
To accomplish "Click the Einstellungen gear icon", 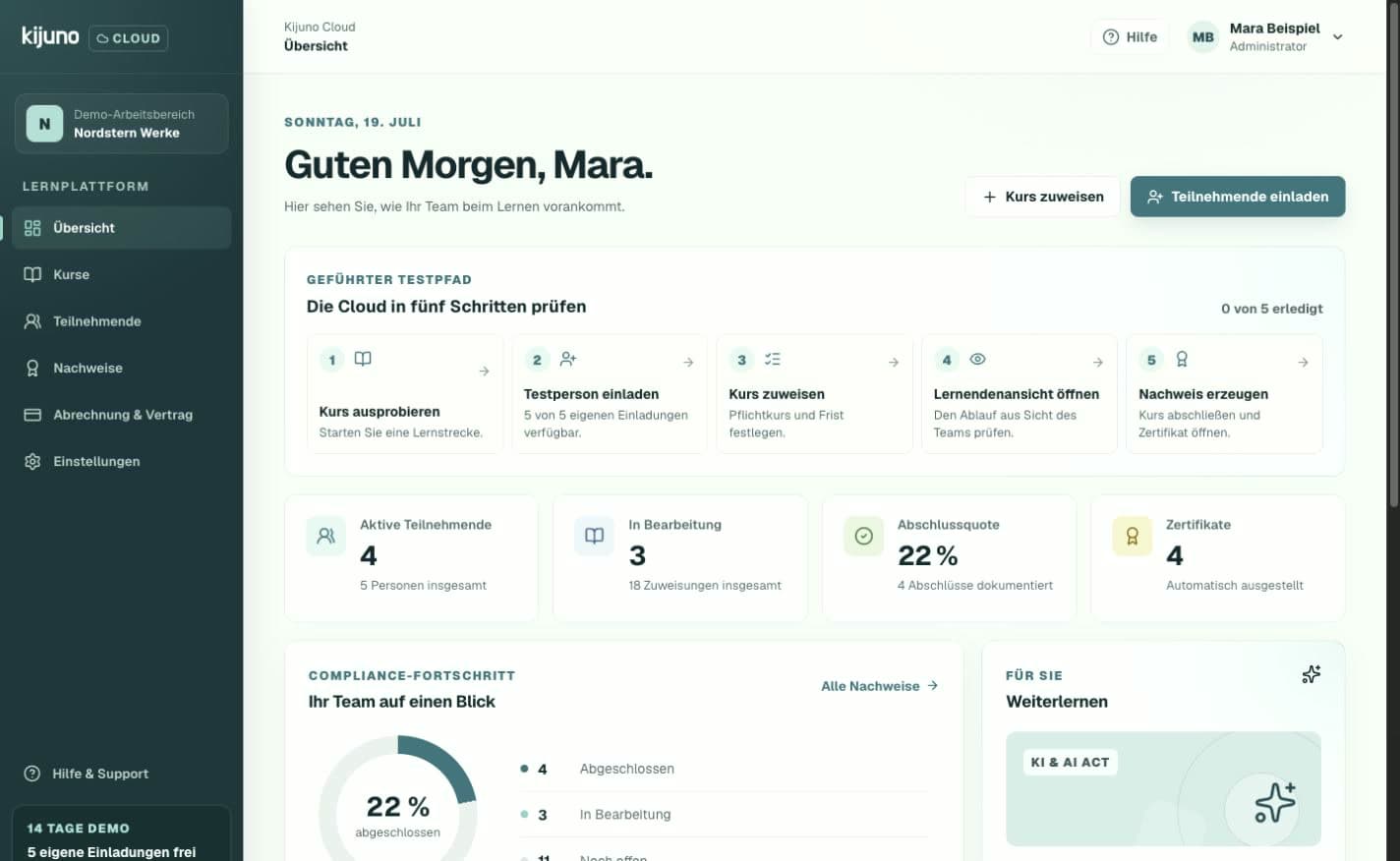I will [32, 461].
